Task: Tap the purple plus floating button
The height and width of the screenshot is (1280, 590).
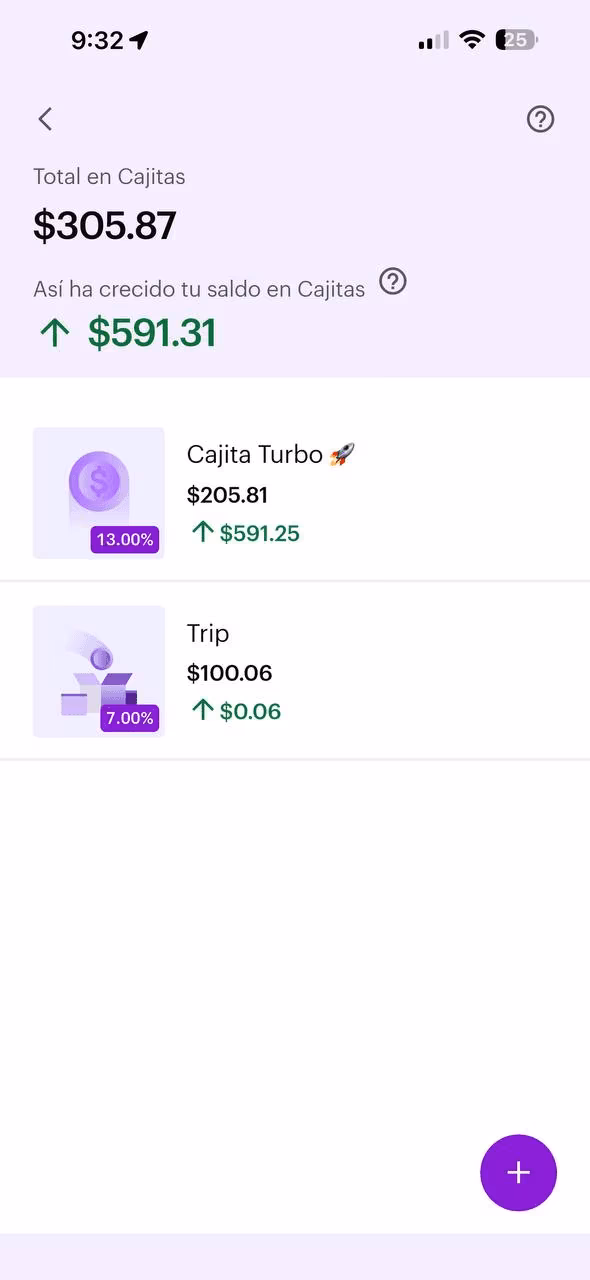Action: point(518,1173)
